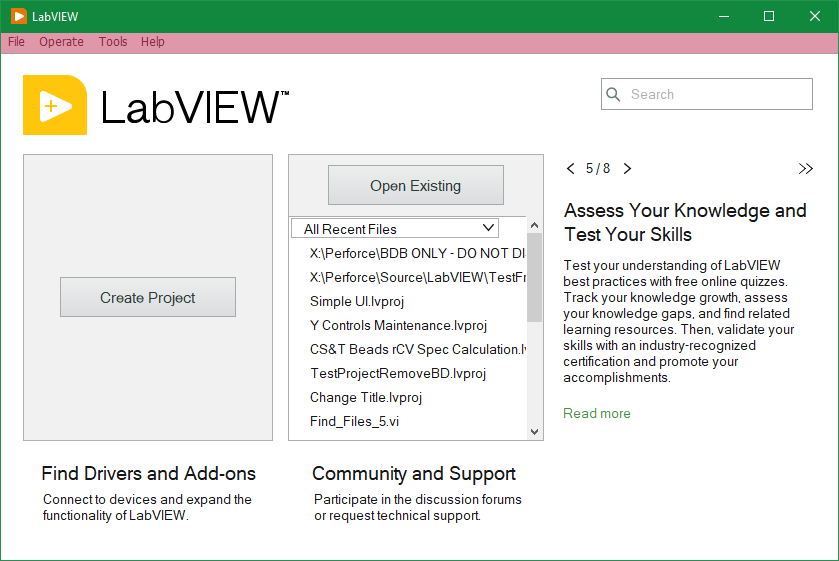Open the File menu
839x561 pixels.
click(16, 42)
